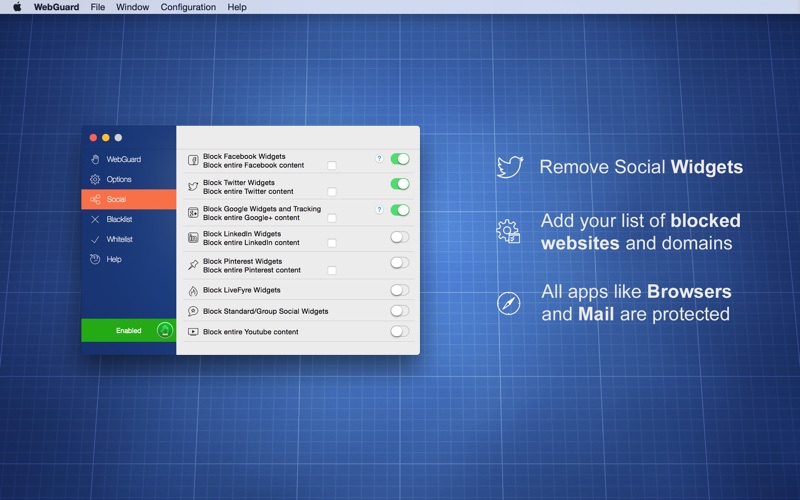Viewport: 800px width, 500px height.
Task: Click the LinkedIn icon in the list
Action: pos(193,238)
